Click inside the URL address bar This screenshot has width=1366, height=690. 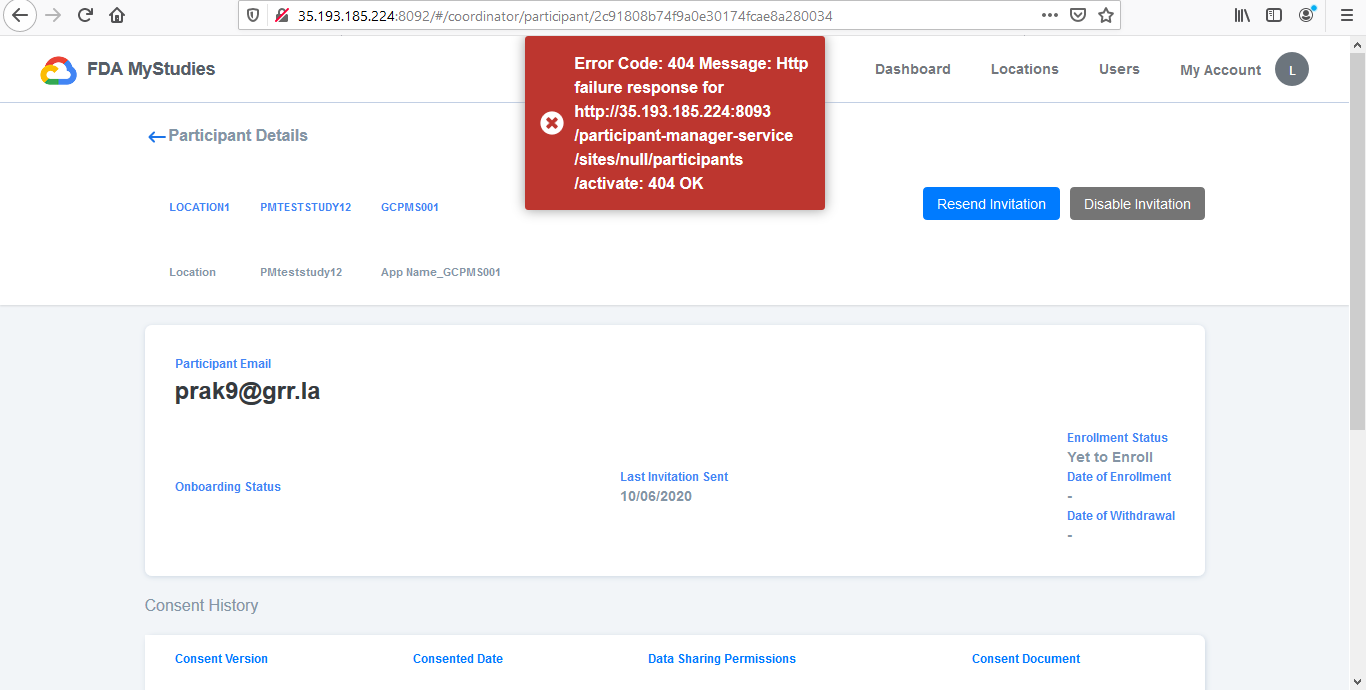(x=600, y=15)
